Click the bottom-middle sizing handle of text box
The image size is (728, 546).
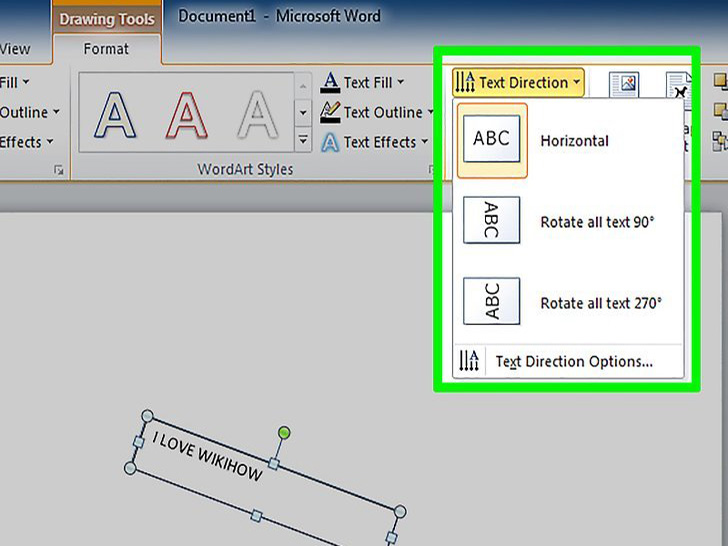pyautogui.click(x=256, y=516)
